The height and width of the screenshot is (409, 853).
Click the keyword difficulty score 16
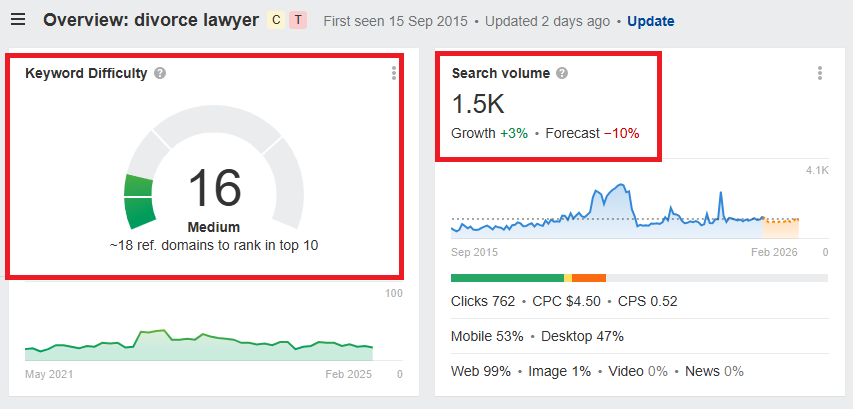pos(214,187)
